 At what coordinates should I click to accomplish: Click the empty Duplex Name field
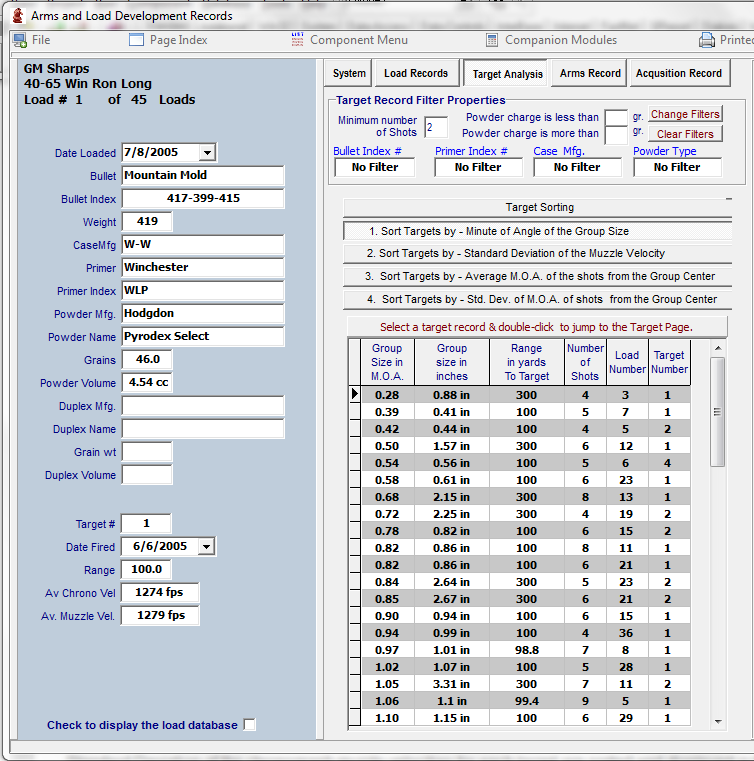click(x=203, y=429)
